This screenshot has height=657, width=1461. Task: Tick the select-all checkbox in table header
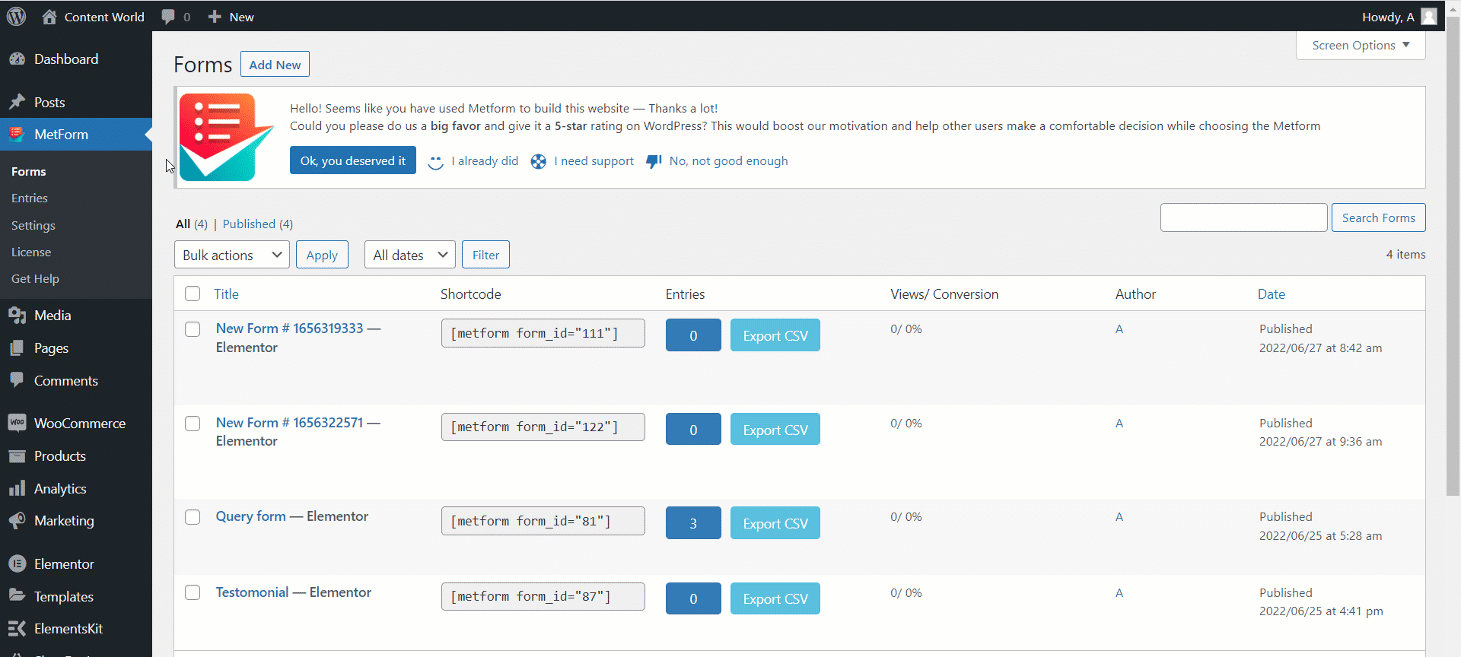193,294
